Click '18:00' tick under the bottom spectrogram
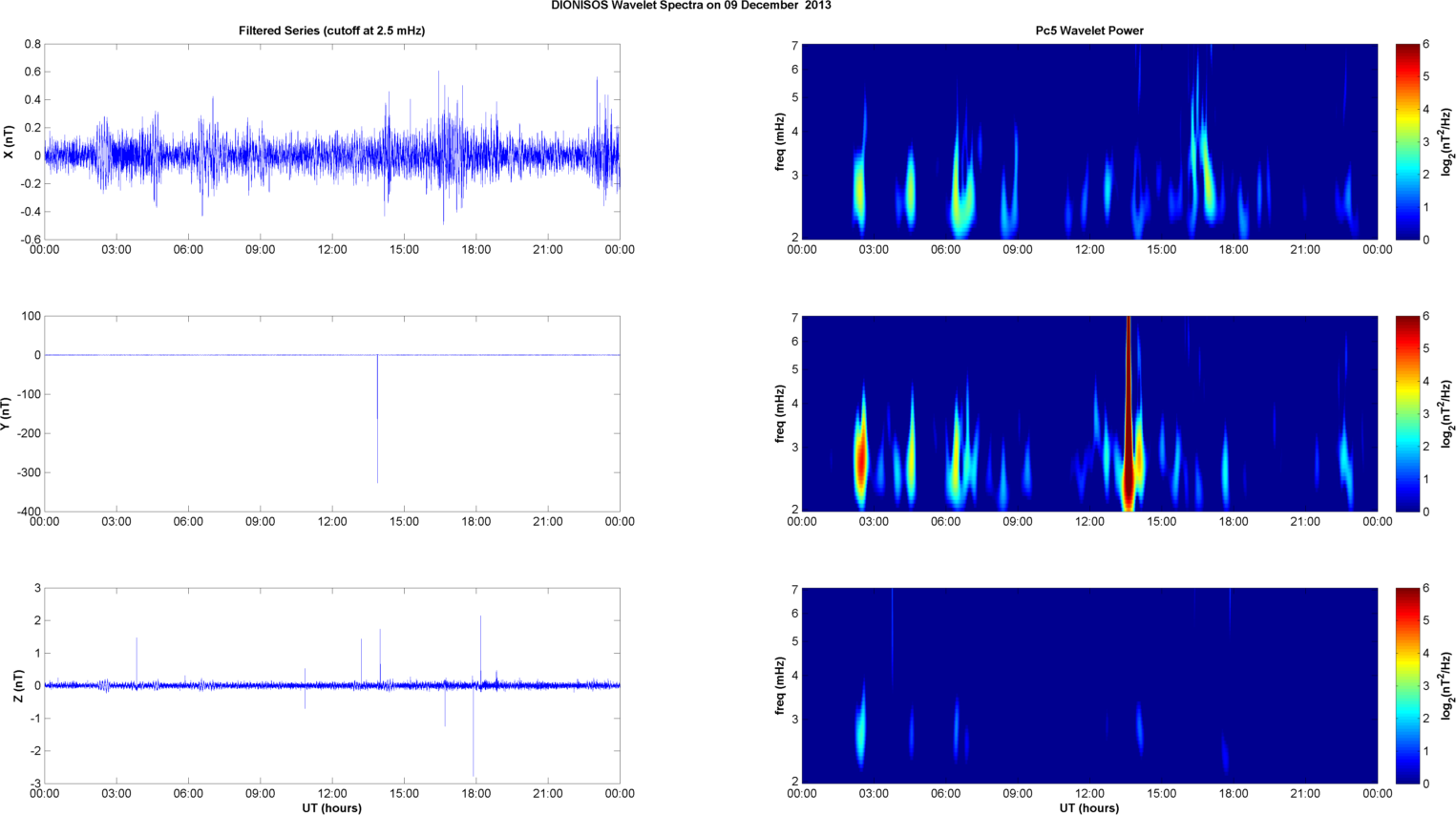 pos(1234,793)
